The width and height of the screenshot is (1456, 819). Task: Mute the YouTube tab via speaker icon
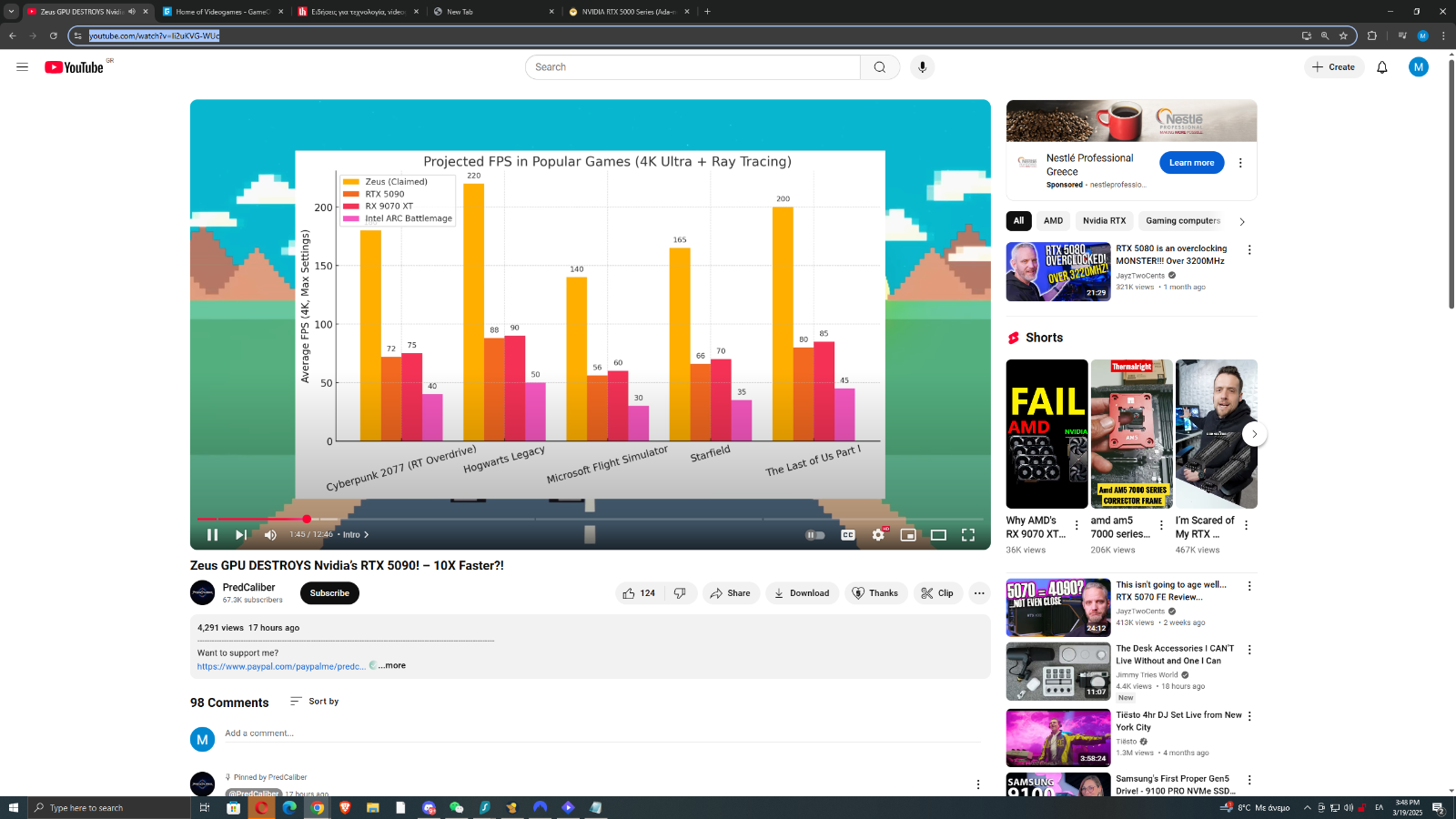(x=132, y=12)
